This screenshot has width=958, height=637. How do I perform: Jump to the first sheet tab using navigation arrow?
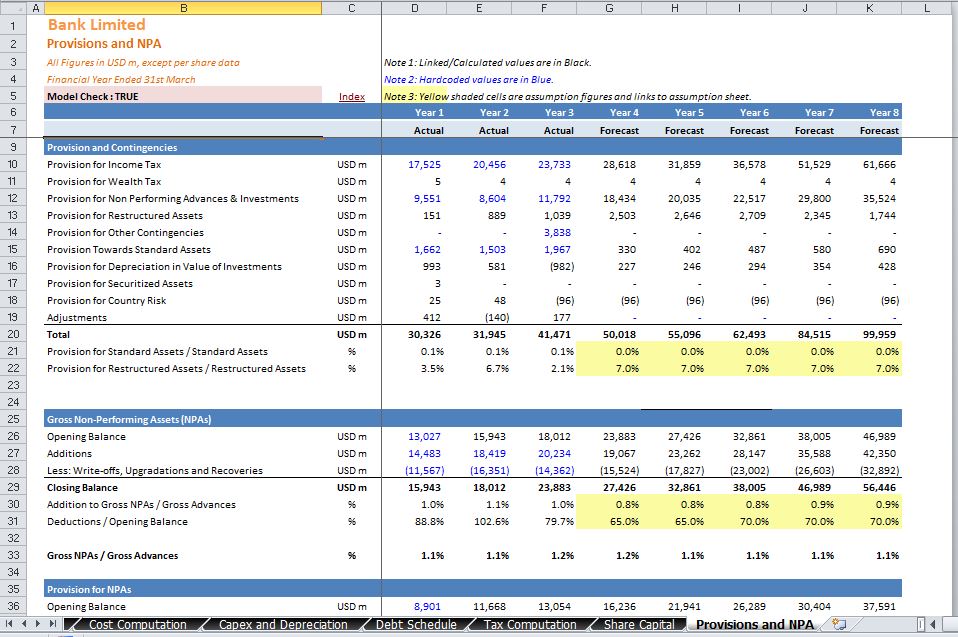[x=9, y=624]
